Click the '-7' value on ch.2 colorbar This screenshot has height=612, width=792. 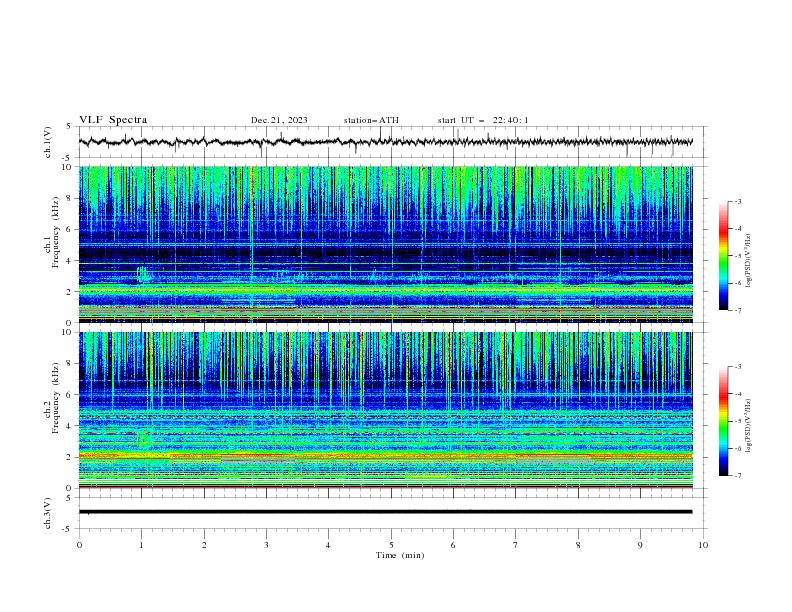tap(737, 476)
